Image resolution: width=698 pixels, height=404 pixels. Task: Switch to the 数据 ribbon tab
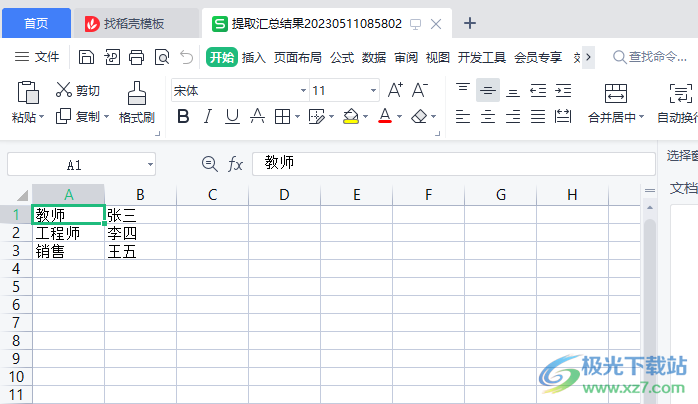pos(374,57)
